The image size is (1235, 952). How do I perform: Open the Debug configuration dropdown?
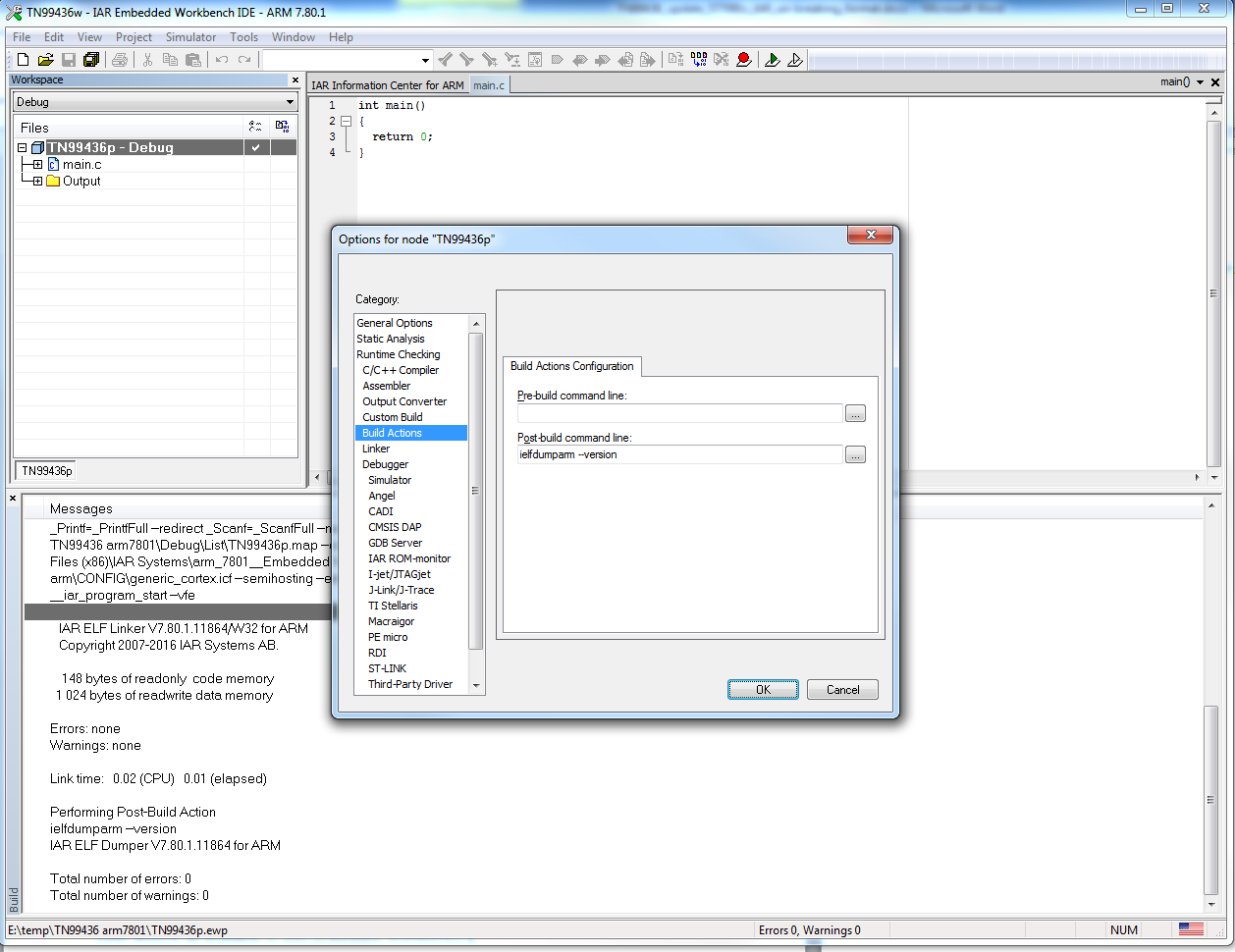pos(290,102)
